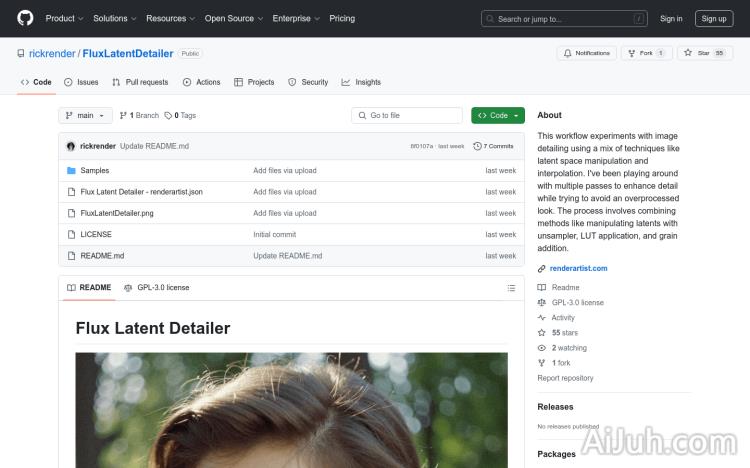
Task: Expand the green Code dropdown
Action: point(498,116)
